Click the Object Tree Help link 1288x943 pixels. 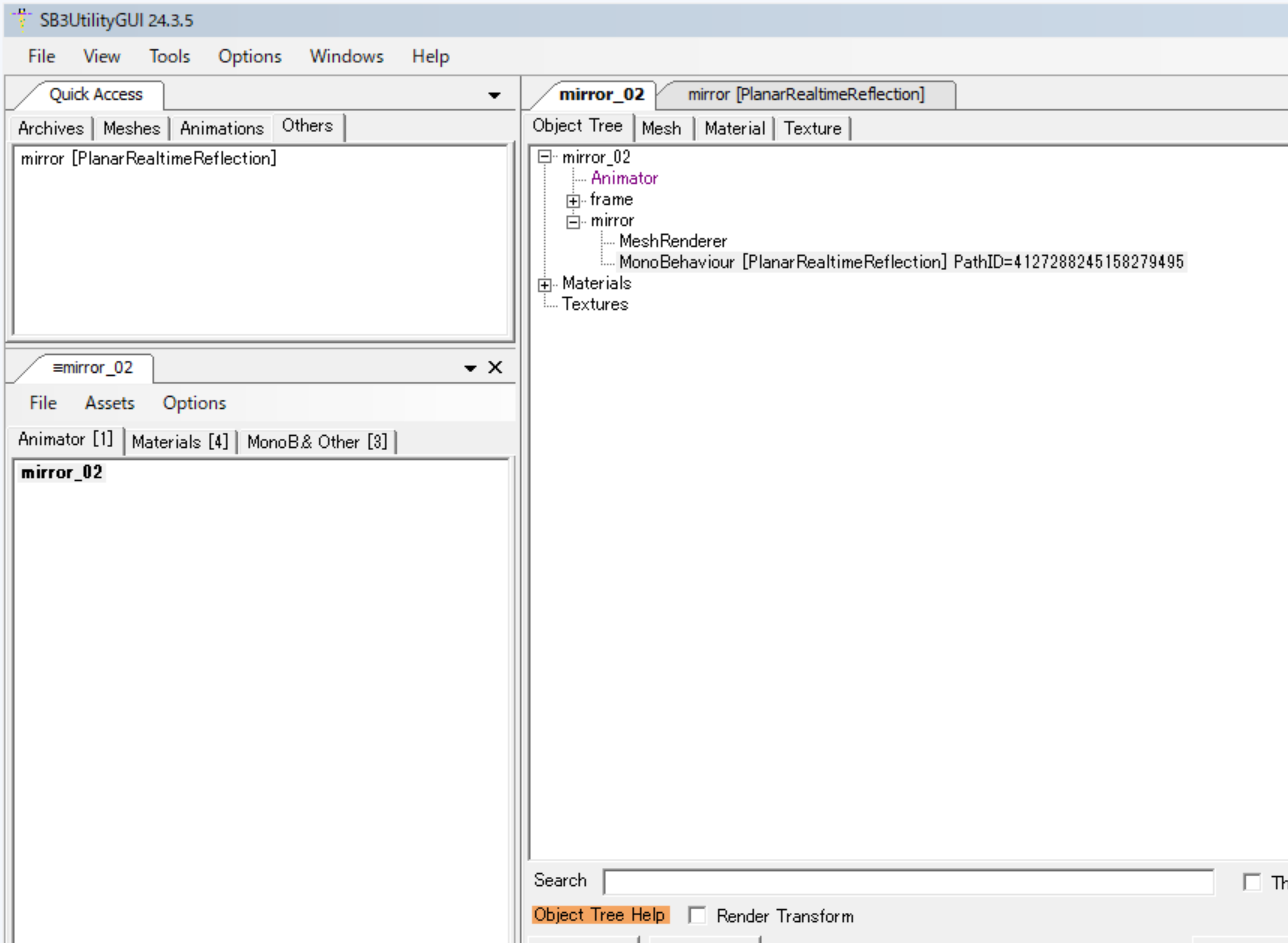[x=600, y=915]
